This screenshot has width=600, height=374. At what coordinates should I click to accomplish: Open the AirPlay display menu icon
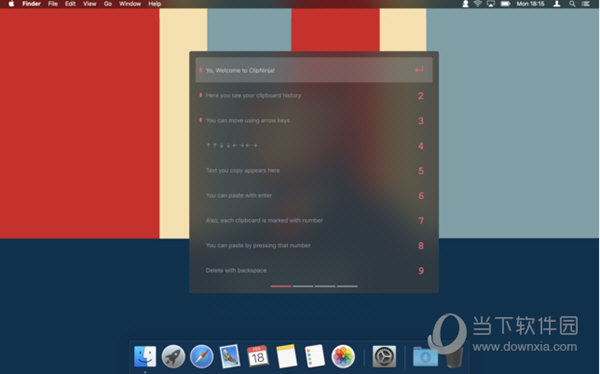pos(491,4)
